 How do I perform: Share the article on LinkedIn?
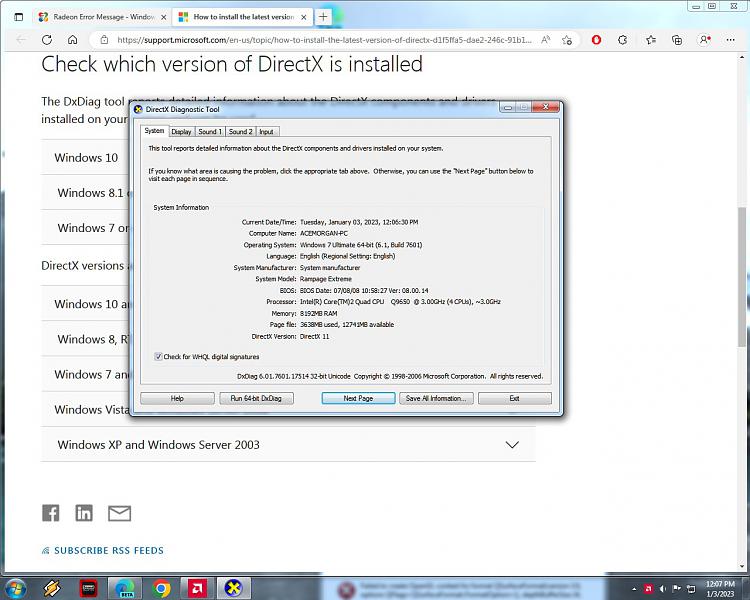pos(84,513)
